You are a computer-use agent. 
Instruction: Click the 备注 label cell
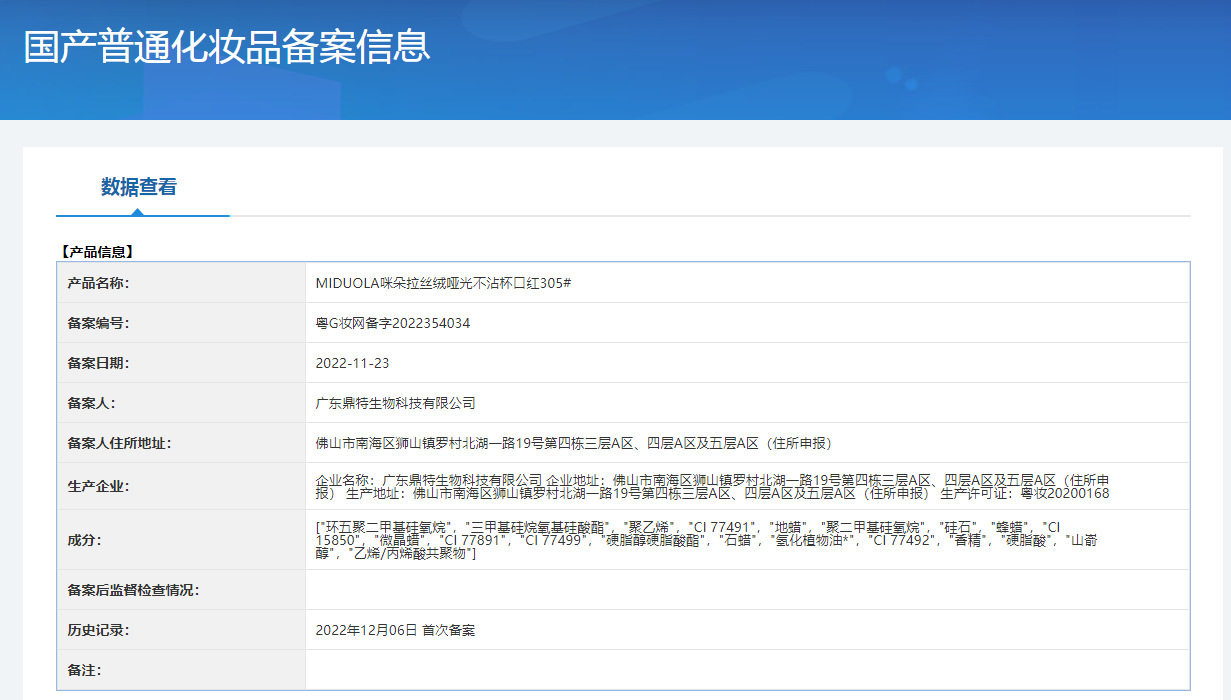click(181, 670)
